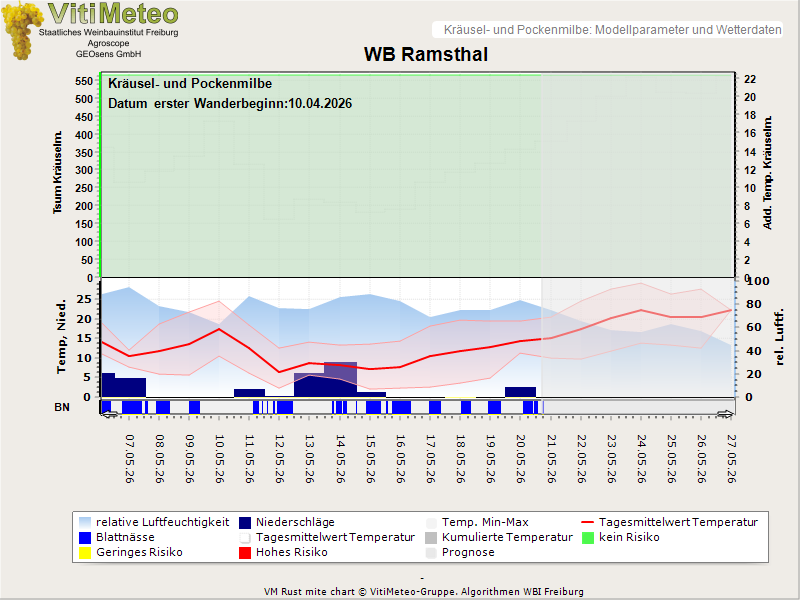Click the 'Staatliches Weinbauinstitut Freiburg' text
Viewport: 800px width, 600px height.
(x=109, y=32)
